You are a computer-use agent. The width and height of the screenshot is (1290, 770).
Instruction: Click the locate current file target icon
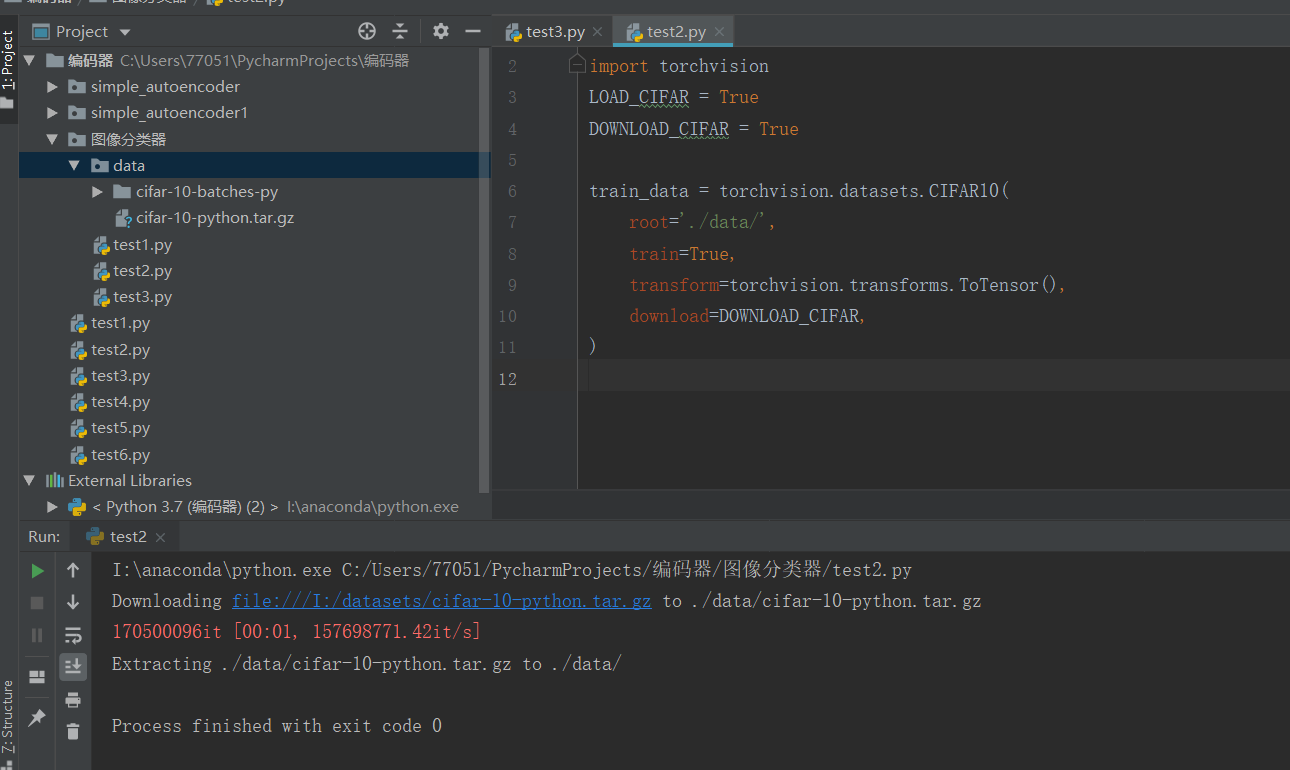[367, 31]
